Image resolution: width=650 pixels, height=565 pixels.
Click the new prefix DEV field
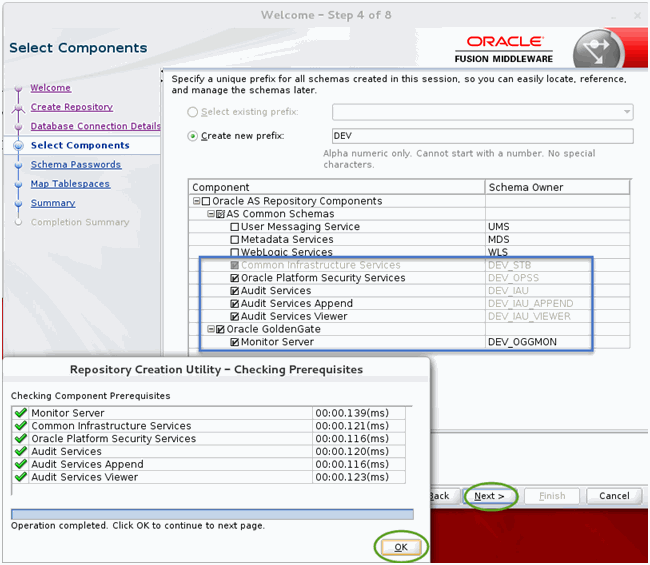click(x=483, y=136)
